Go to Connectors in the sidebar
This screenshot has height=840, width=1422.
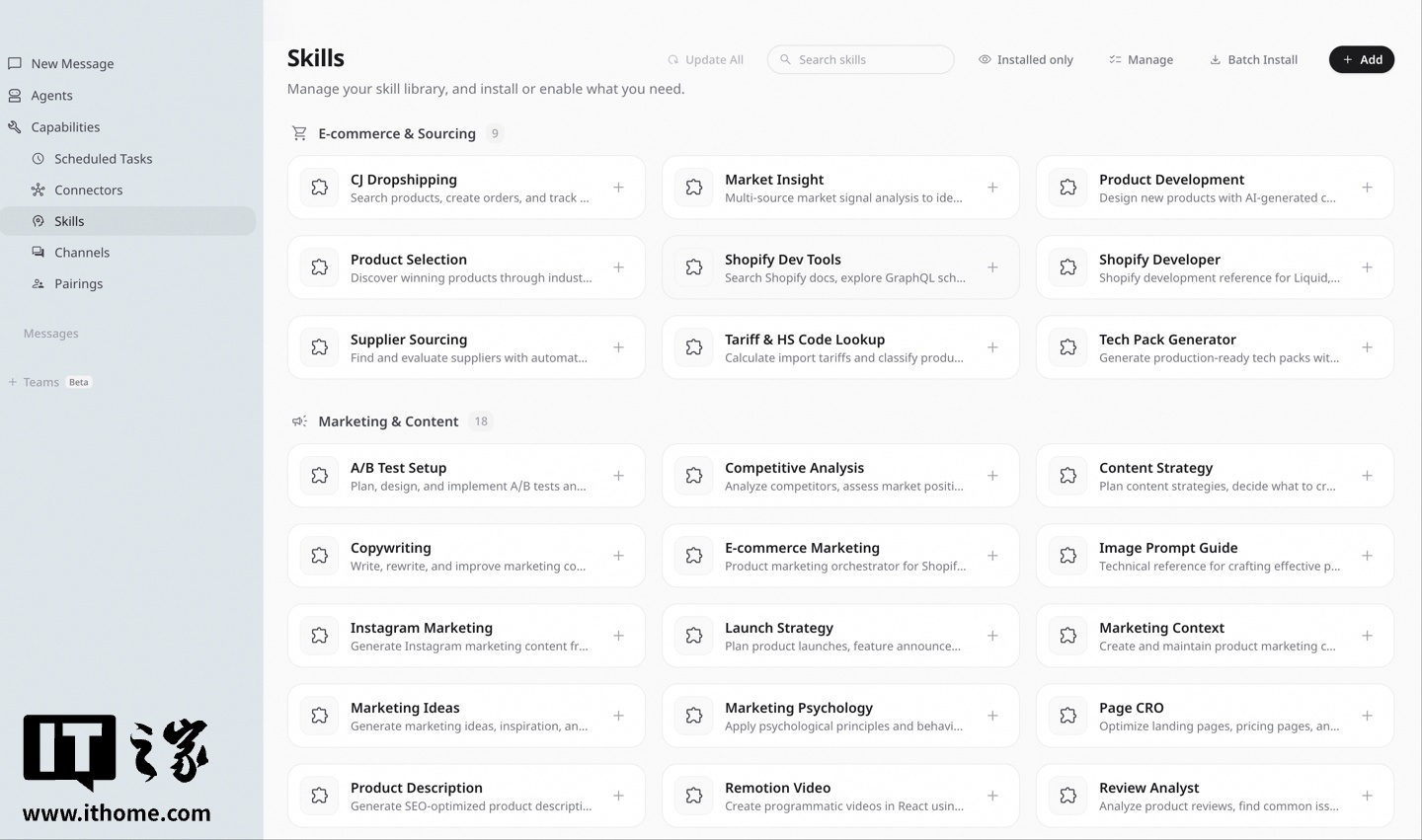[x=88, y=191]
